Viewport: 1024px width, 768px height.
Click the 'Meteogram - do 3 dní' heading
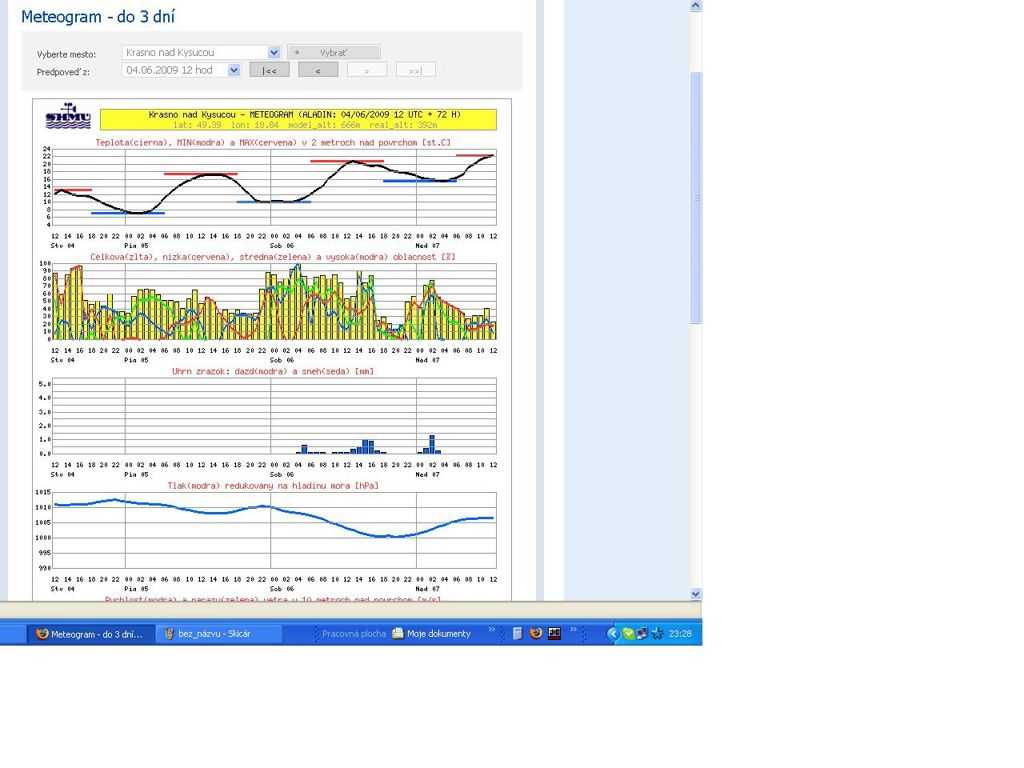coord(98,17)
